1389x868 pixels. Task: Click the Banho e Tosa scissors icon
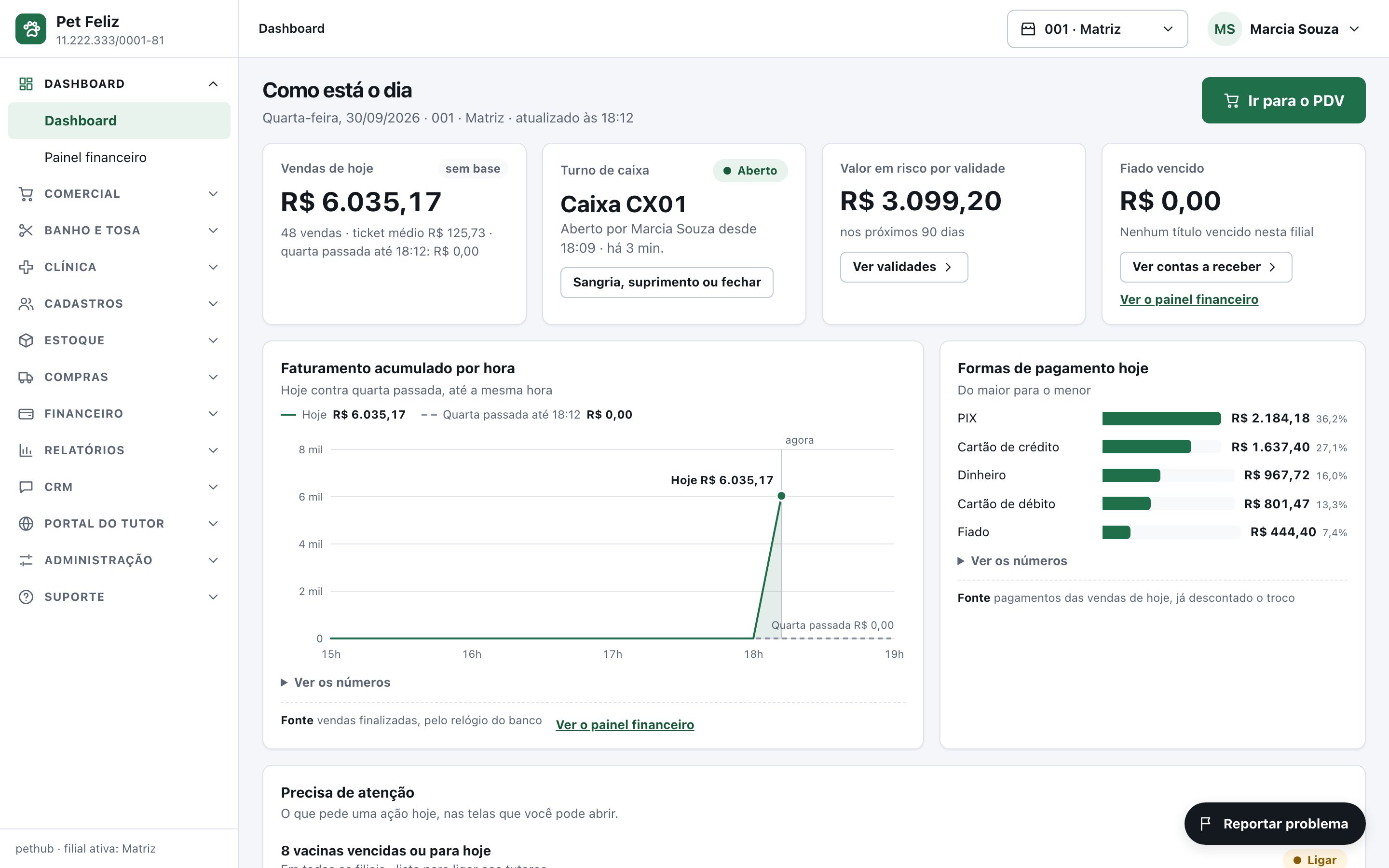tap(26, 231)
